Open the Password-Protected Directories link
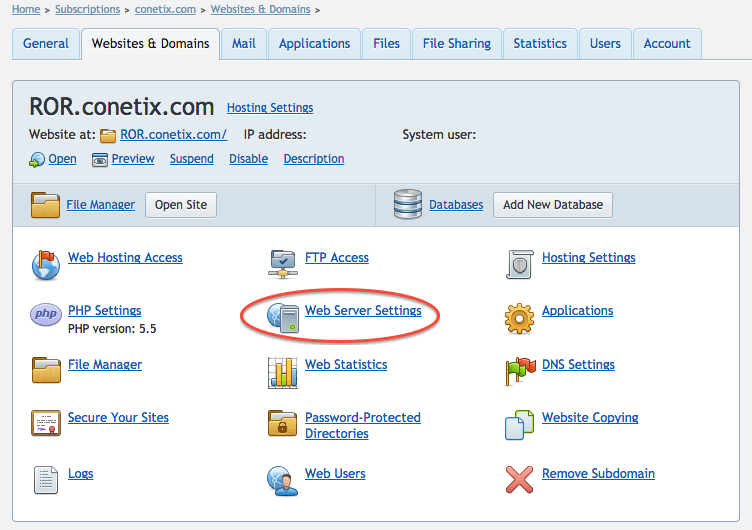The image size is (752, 530). [363, 425]
